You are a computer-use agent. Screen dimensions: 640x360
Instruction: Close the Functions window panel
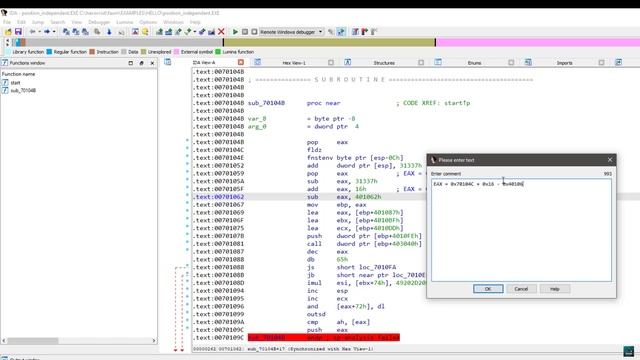coord(152,63)
